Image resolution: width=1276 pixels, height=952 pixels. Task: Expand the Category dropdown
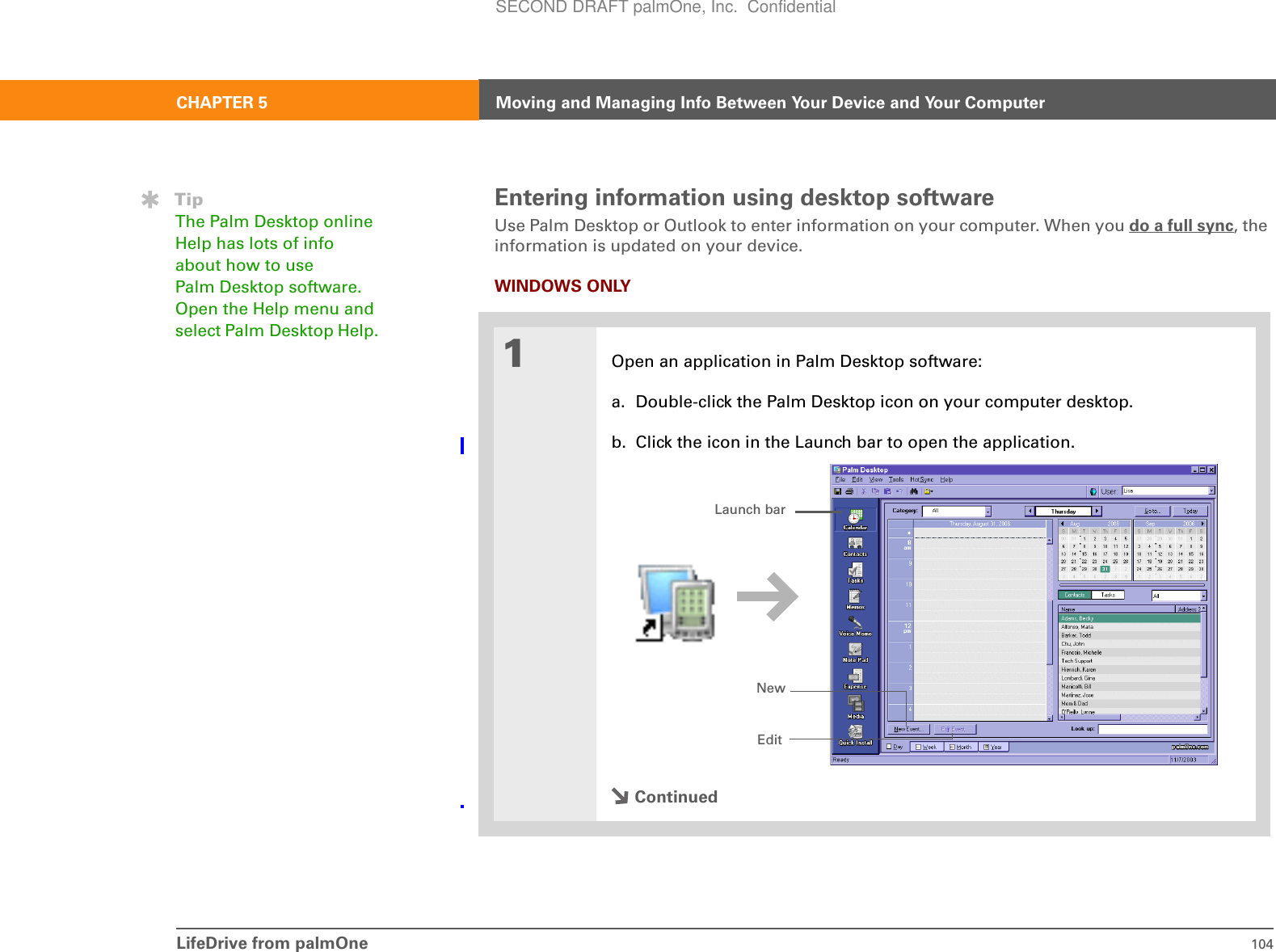coord(988,512)
